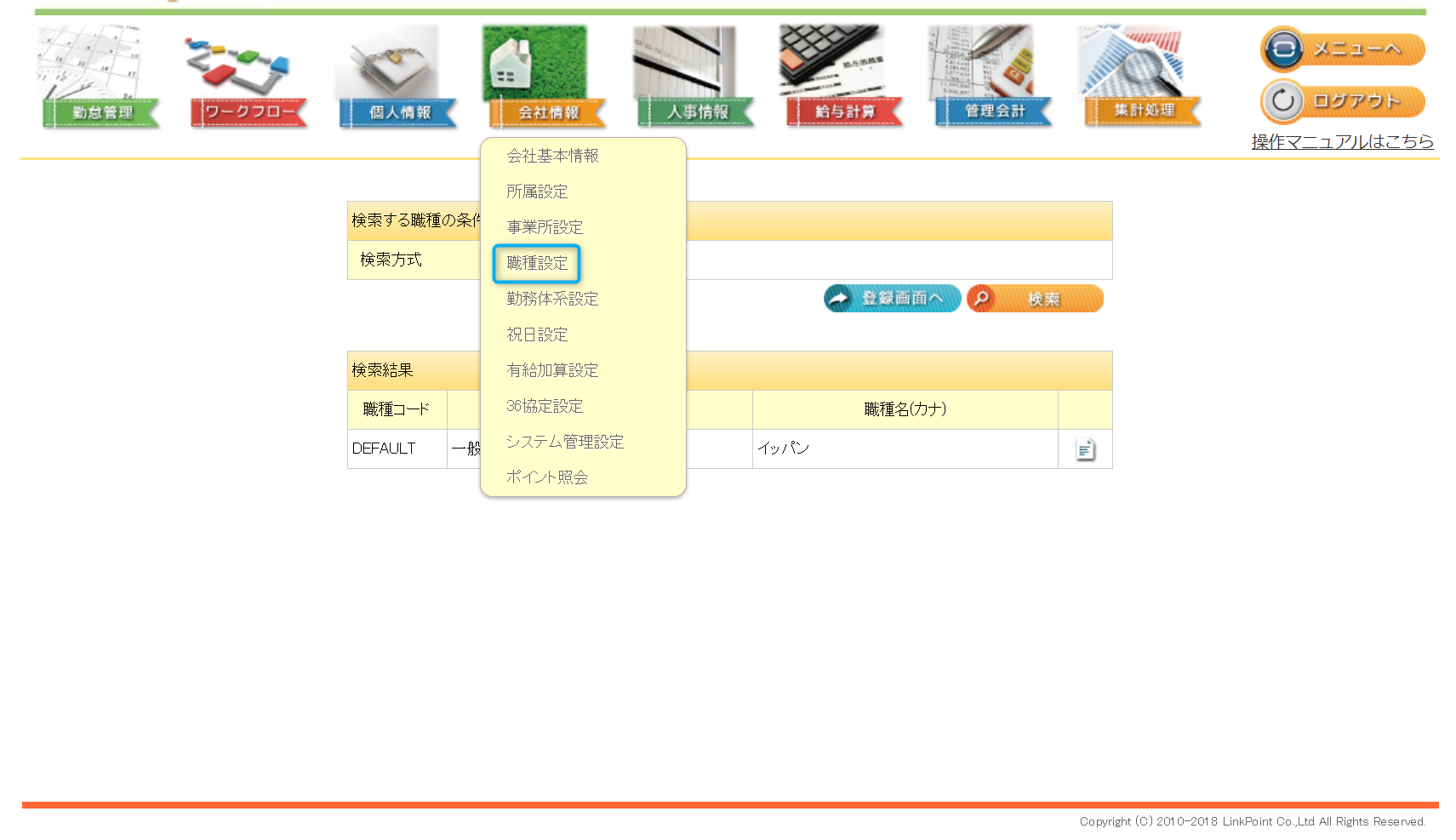The height and width of the screenshot is (840, 1456).
Task: Choose 所属設定 in the dropdown
Action: point(537,191)
